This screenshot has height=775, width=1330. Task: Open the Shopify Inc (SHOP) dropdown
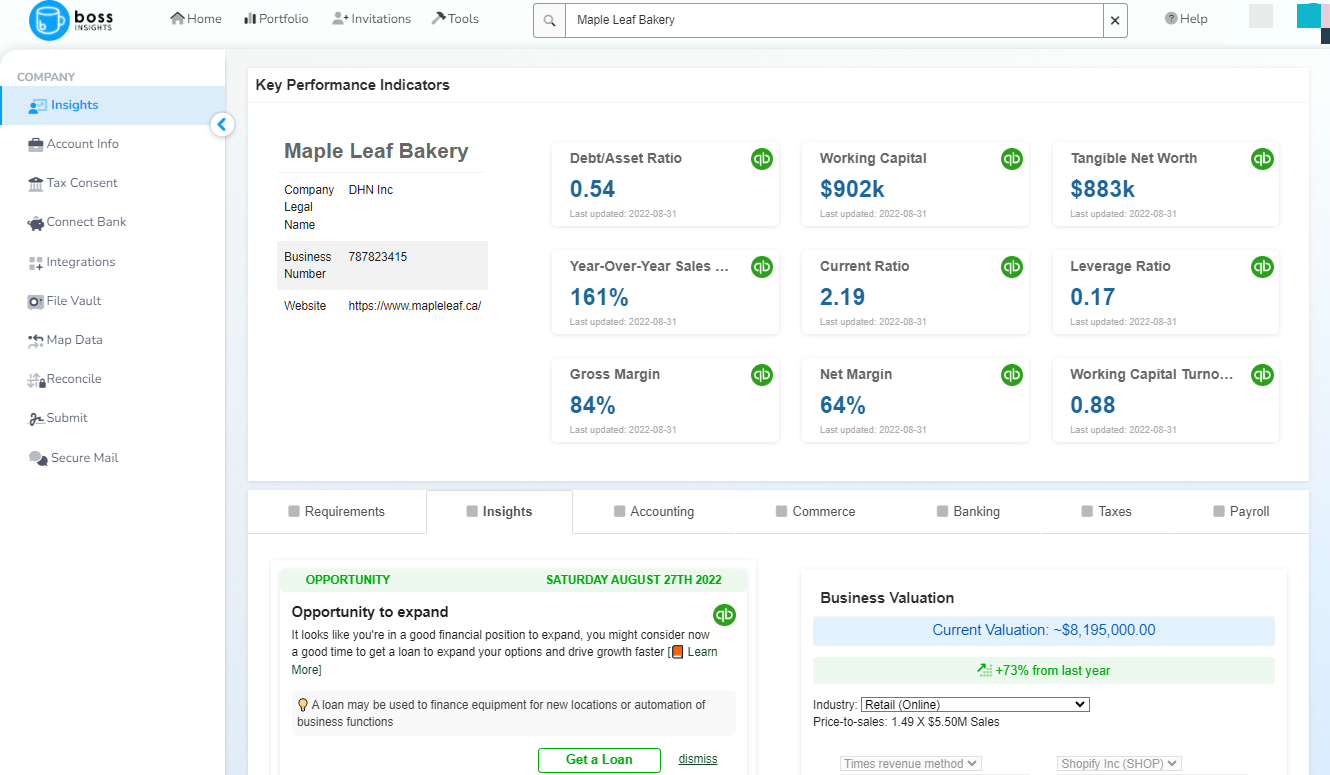(x=1119, y=763)
